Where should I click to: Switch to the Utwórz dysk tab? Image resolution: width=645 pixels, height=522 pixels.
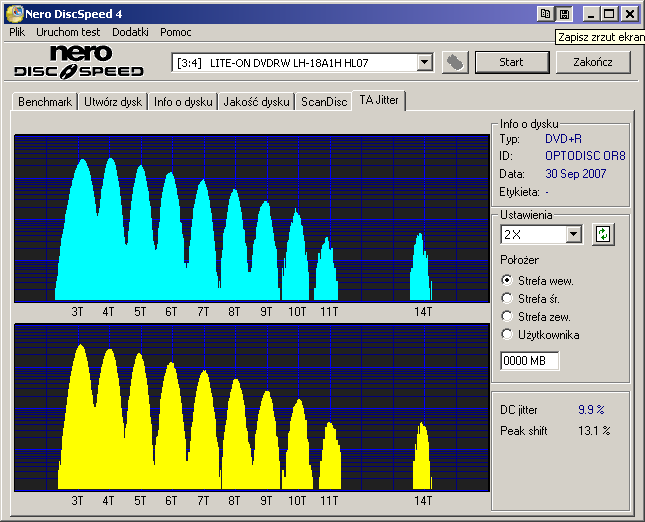pyautogui.click(x=113, y=102)
